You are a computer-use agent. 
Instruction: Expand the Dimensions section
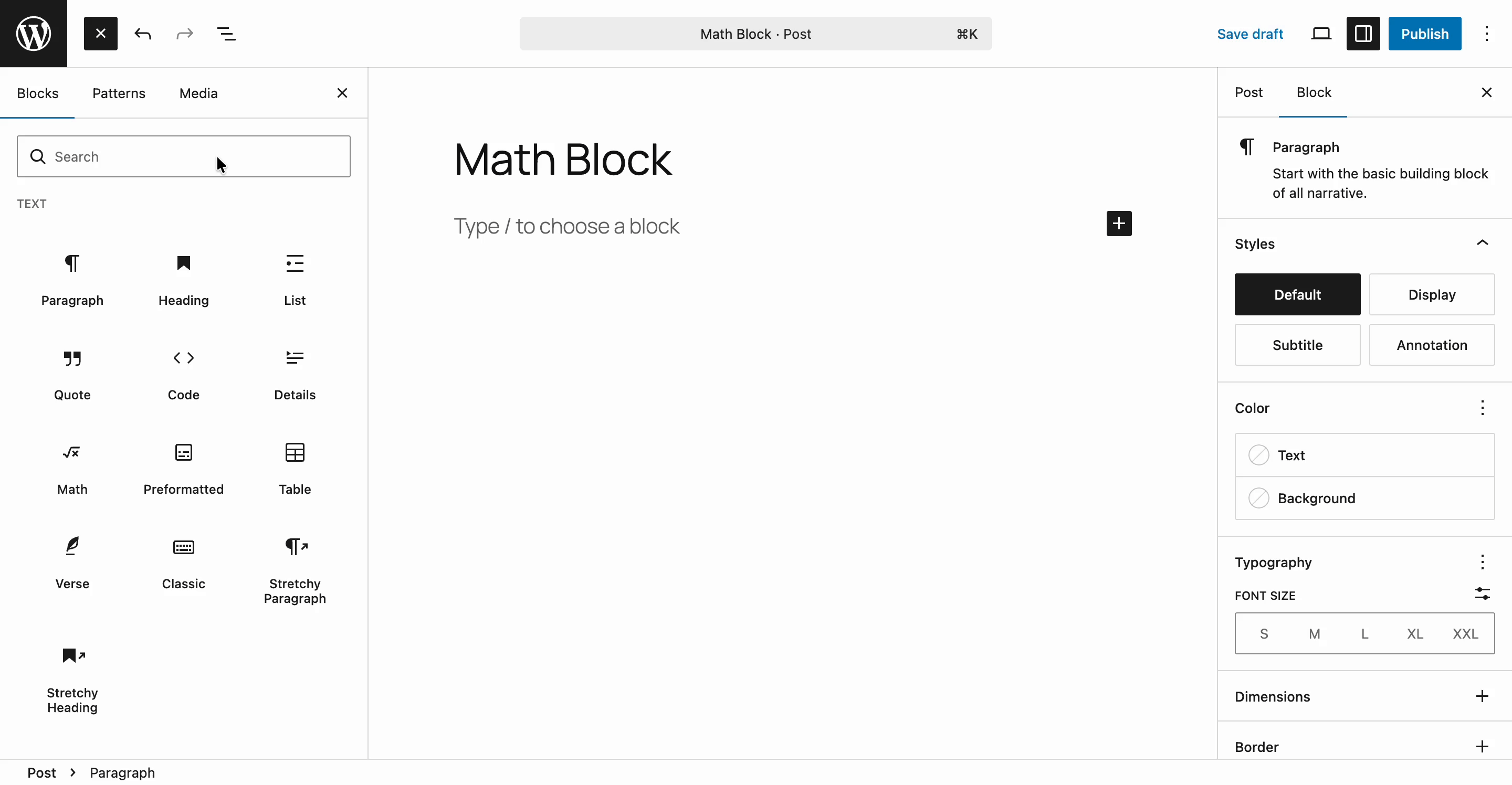[x=1482, y=696]
